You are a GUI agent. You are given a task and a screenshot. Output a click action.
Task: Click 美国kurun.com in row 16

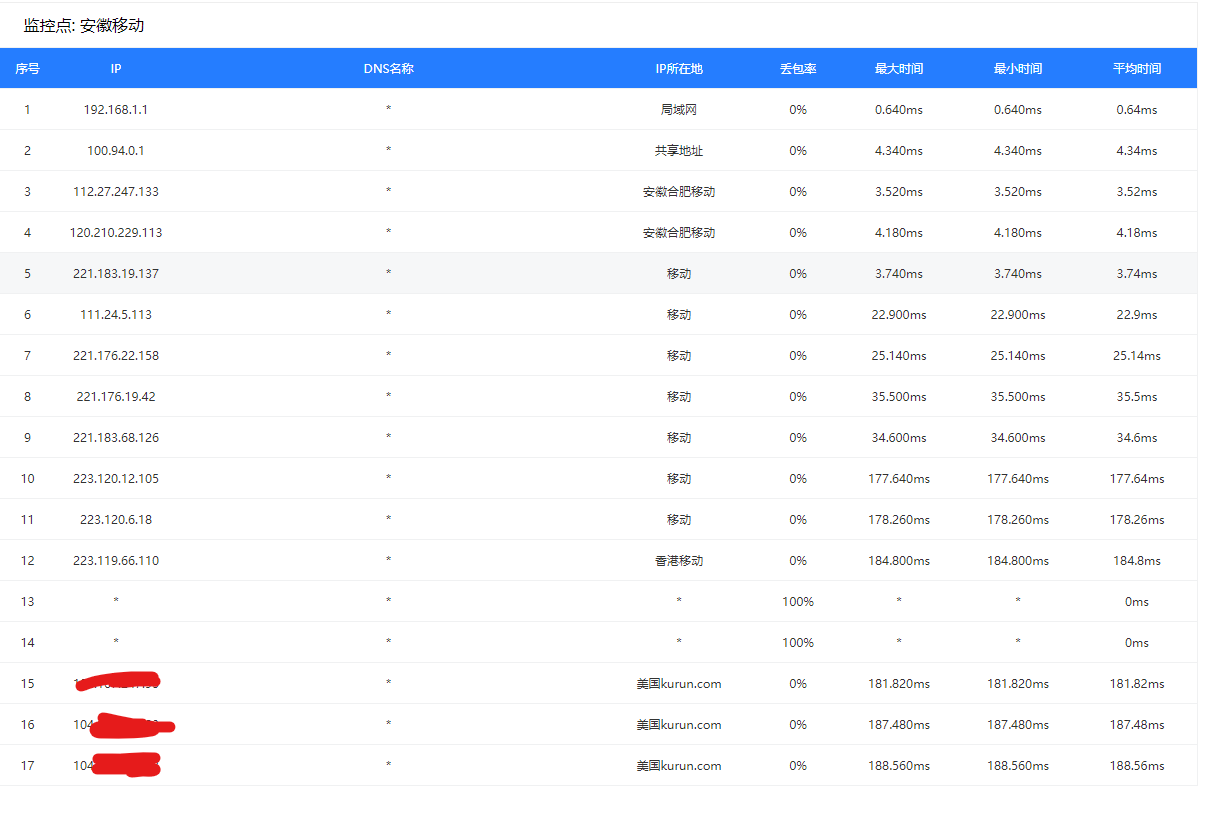679,725
